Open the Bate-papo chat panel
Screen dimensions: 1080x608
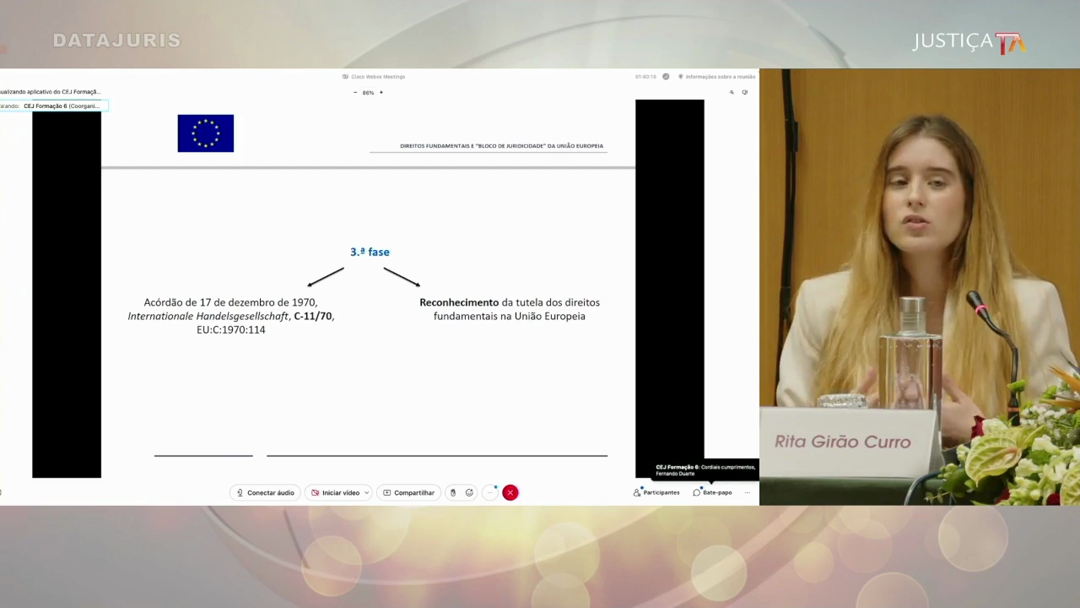pyautogui.click(x=712, y=492)
